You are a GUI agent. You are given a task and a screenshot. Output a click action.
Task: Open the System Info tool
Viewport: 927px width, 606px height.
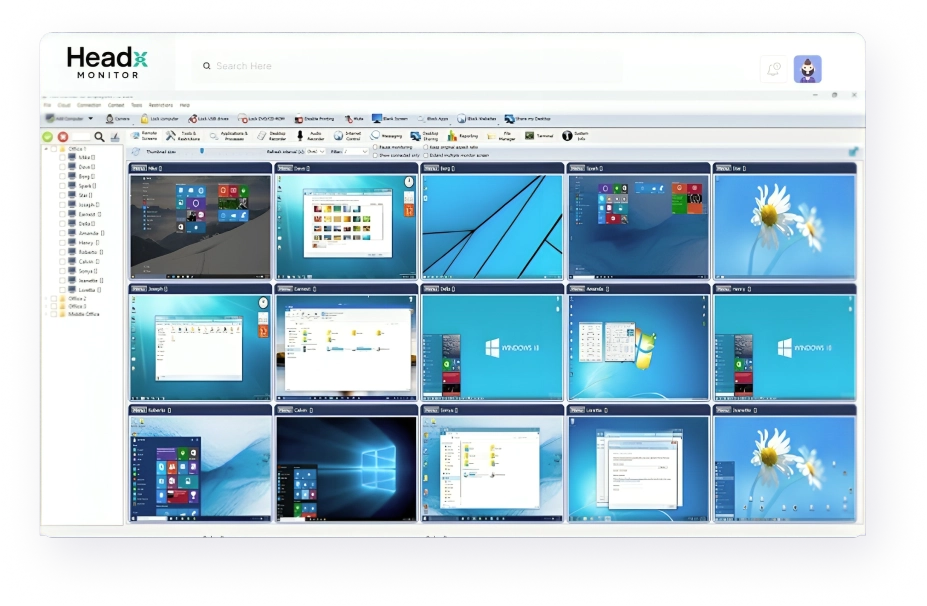567,135
